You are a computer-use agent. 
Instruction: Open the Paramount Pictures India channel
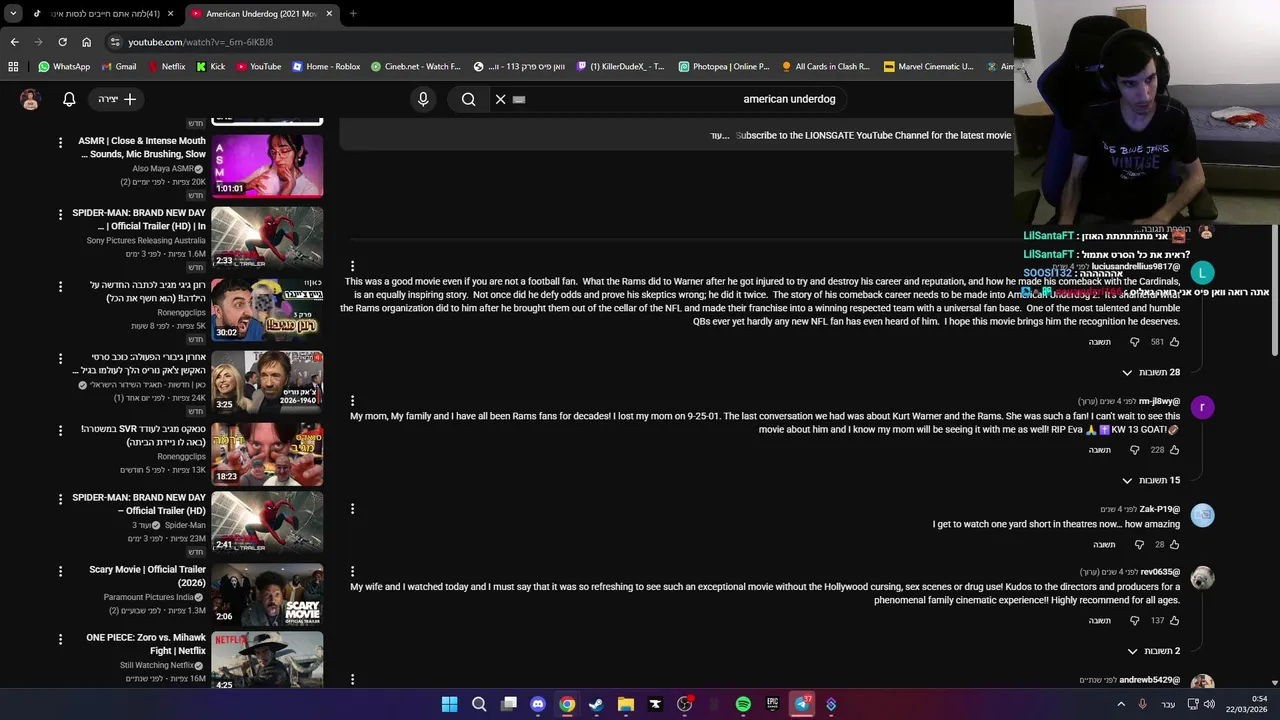tap(149, 597)
